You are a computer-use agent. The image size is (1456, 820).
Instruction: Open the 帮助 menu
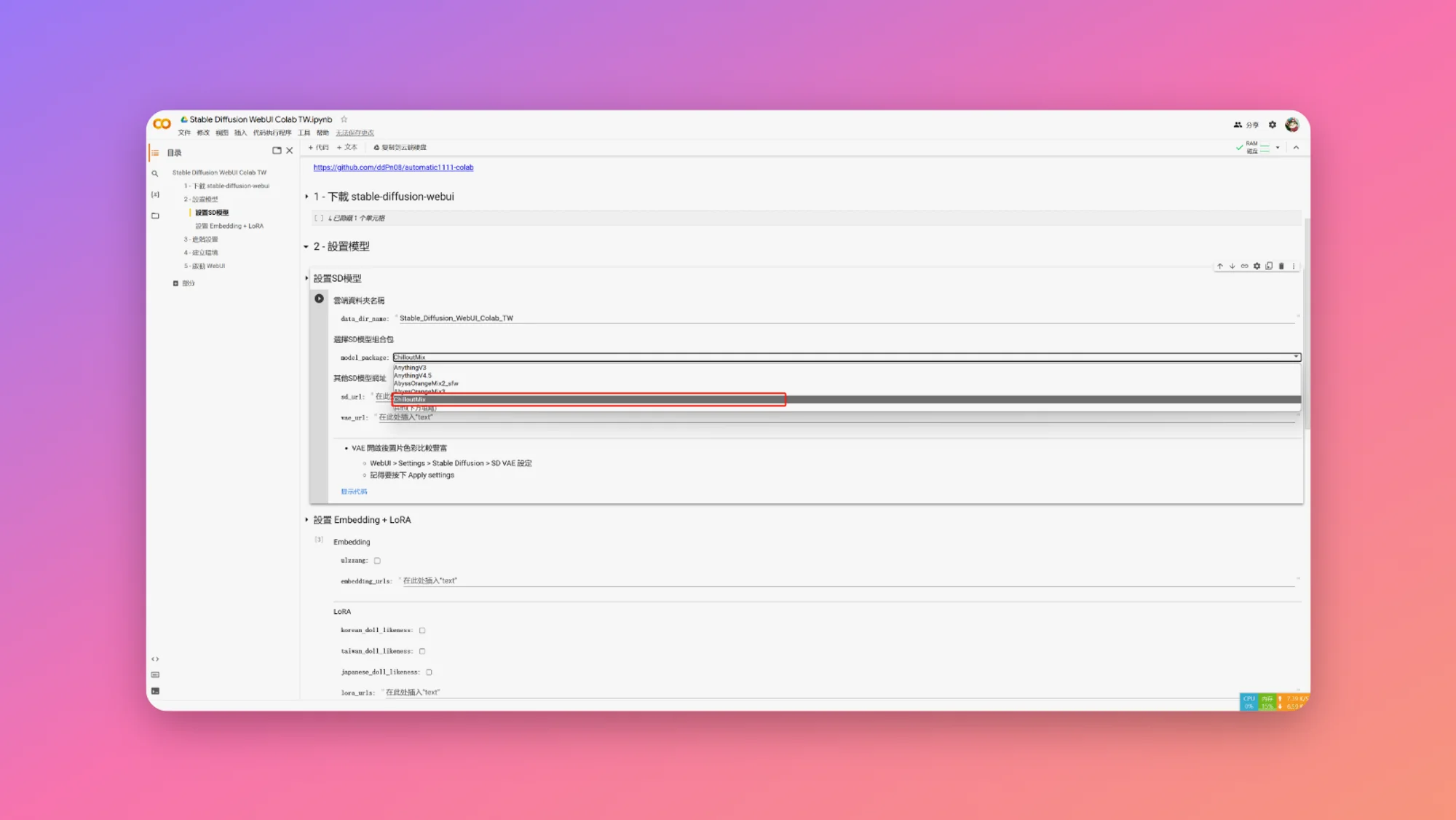click(x=323, y=133)
